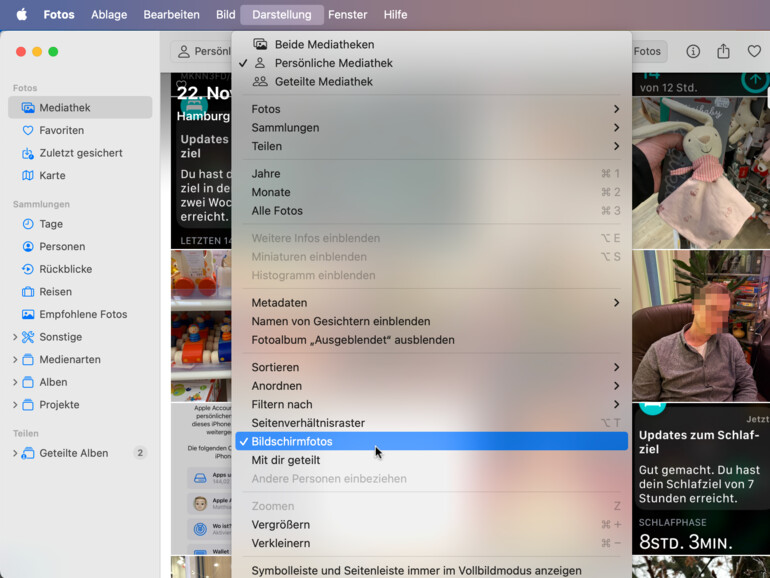Choose Jahre view
This screenshot has width=770, height=578.
(432, 174)
